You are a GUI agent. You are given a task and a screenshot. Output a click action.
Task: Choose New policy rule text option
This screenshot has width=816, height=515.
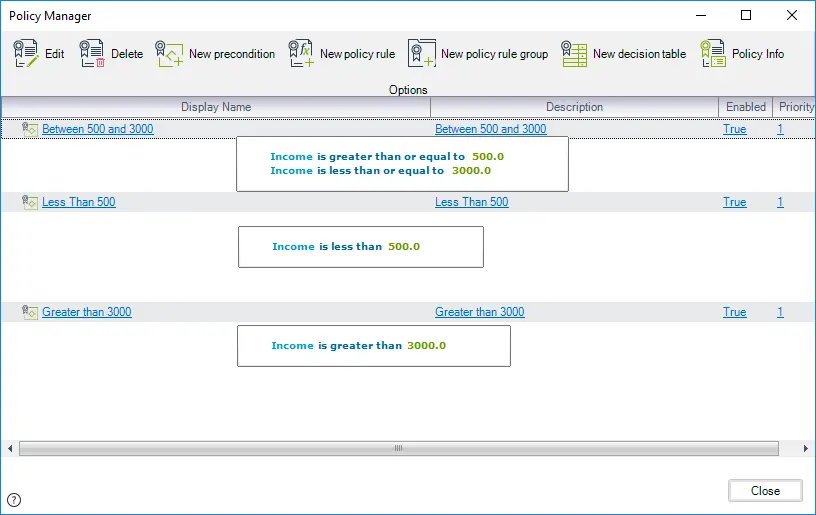pos(358,54)
